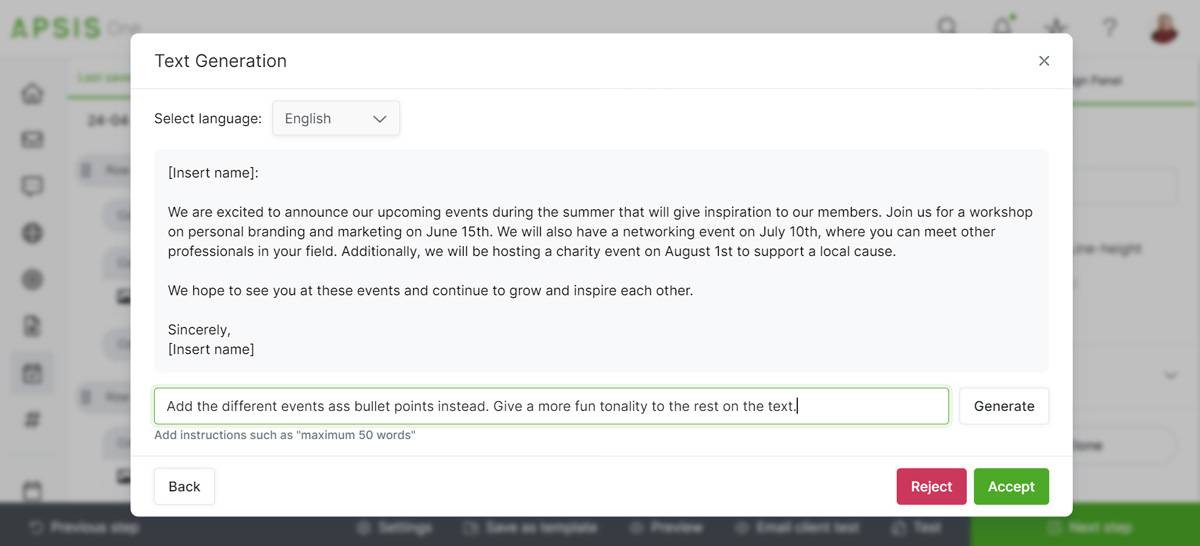Select the calendar icon in sidebar
The width and height of the screenshot is (1200, 546).
(32, 374)
